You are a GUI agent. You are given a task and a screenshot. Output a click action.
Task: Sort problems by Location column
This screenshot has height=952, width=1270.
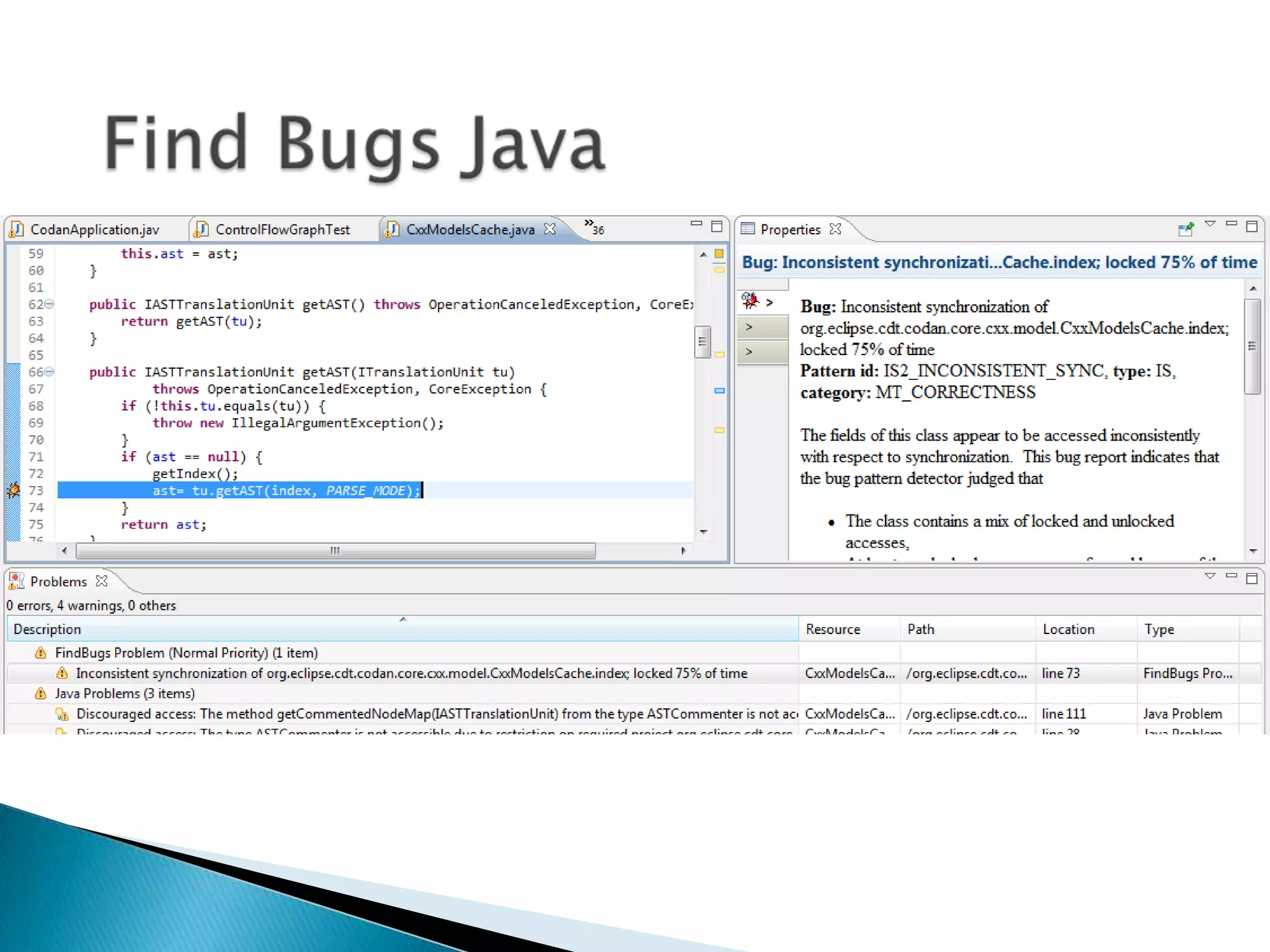[1068, 629]
